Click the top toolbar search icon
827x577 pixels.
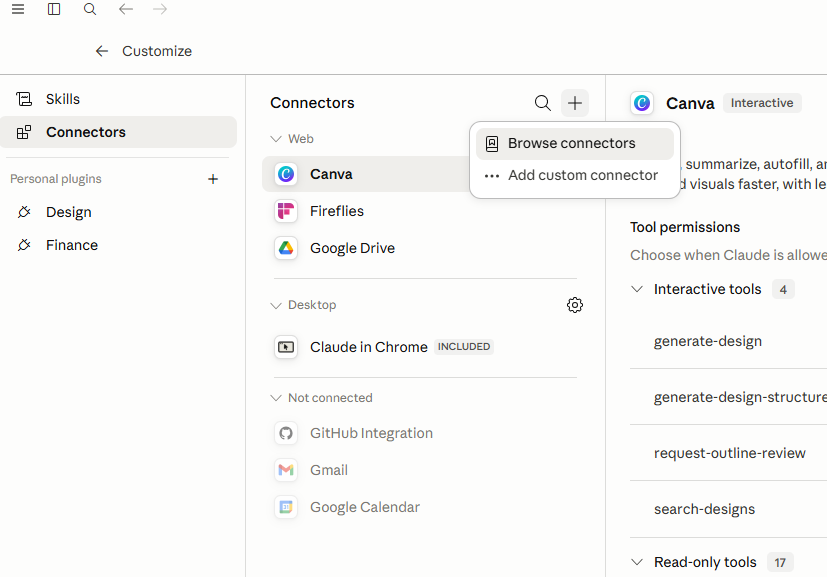[90, 9]
